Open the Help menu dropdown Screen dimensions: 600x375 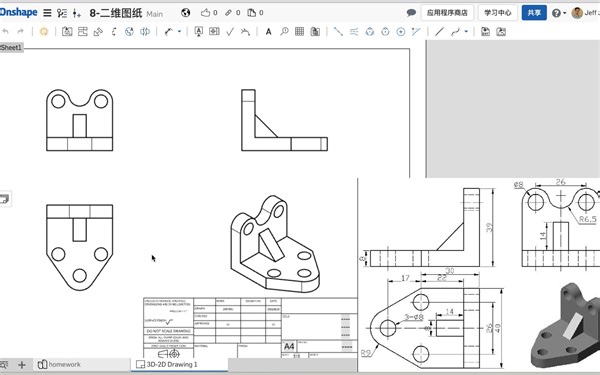(559, 13)
